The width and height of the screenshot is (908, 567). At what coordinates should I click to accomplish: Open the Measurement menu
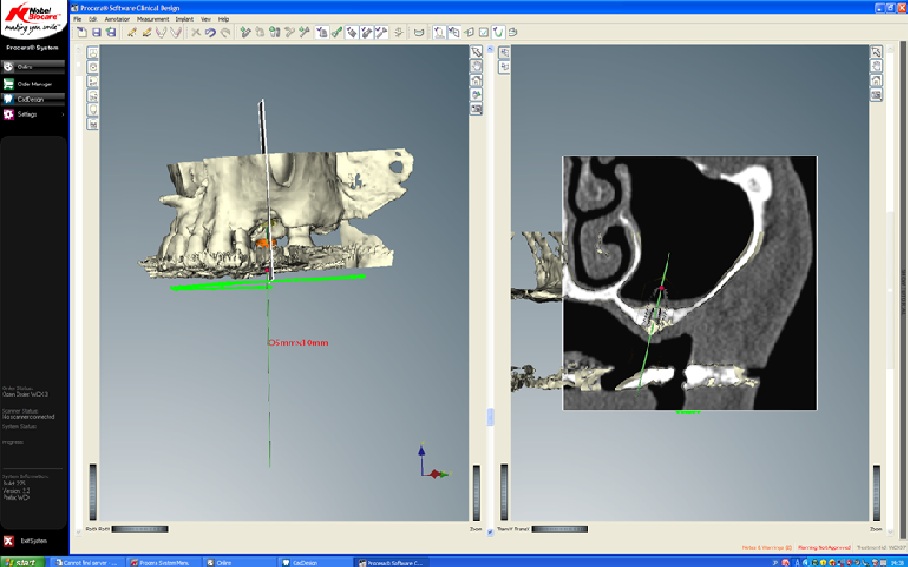pos(153,19)
